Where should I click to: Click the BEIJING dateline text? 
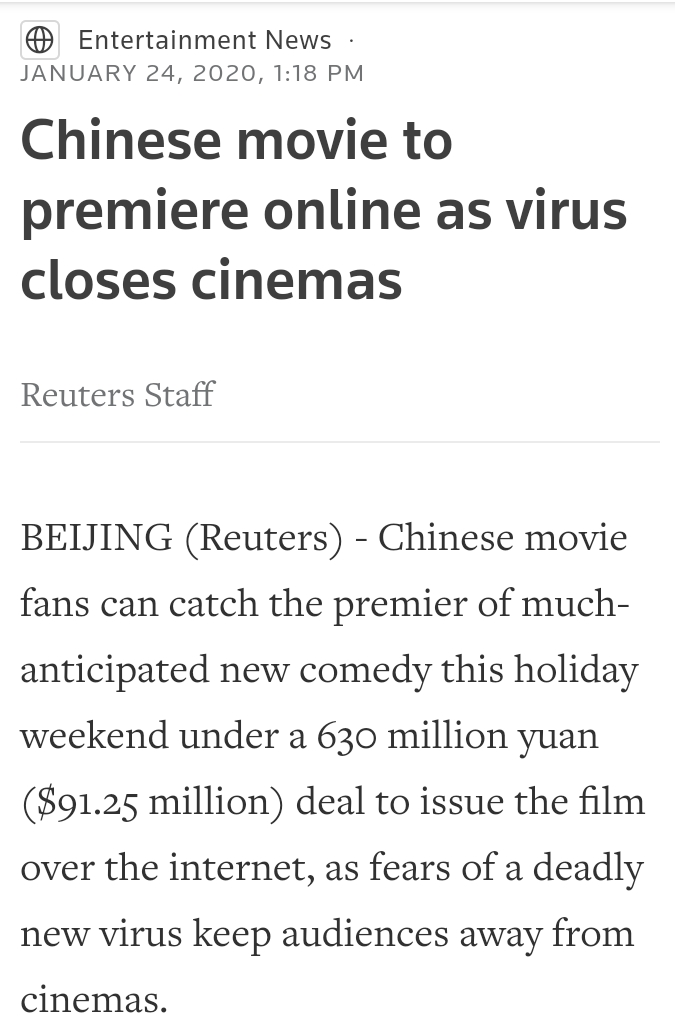[x=96, y=537]
